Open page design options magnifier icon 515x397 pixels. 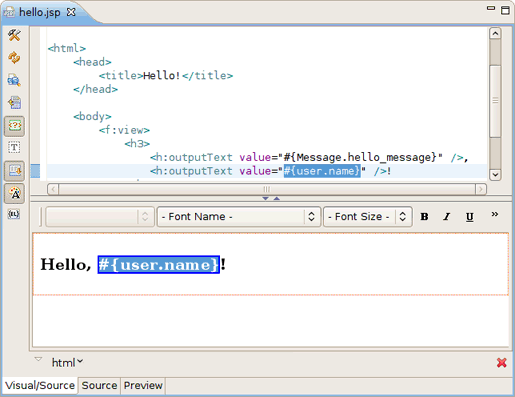point(14,80)
